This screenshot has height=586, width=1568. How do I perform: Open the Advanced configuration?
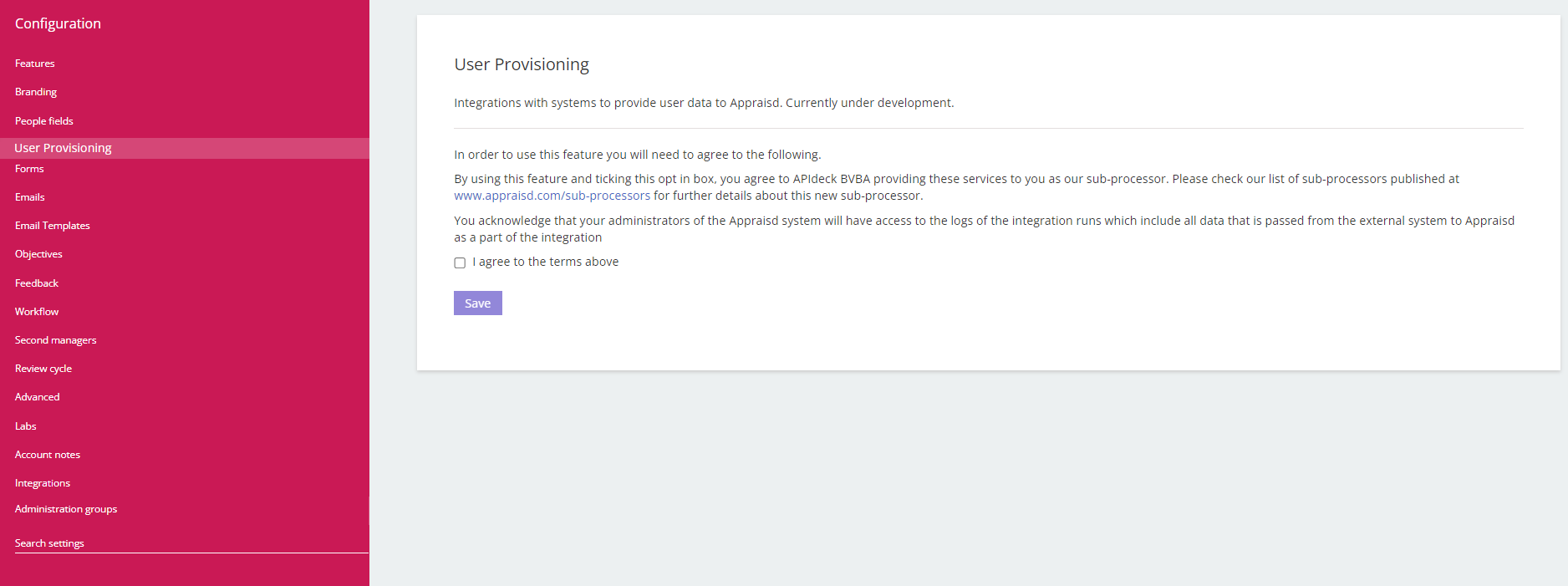38,397
